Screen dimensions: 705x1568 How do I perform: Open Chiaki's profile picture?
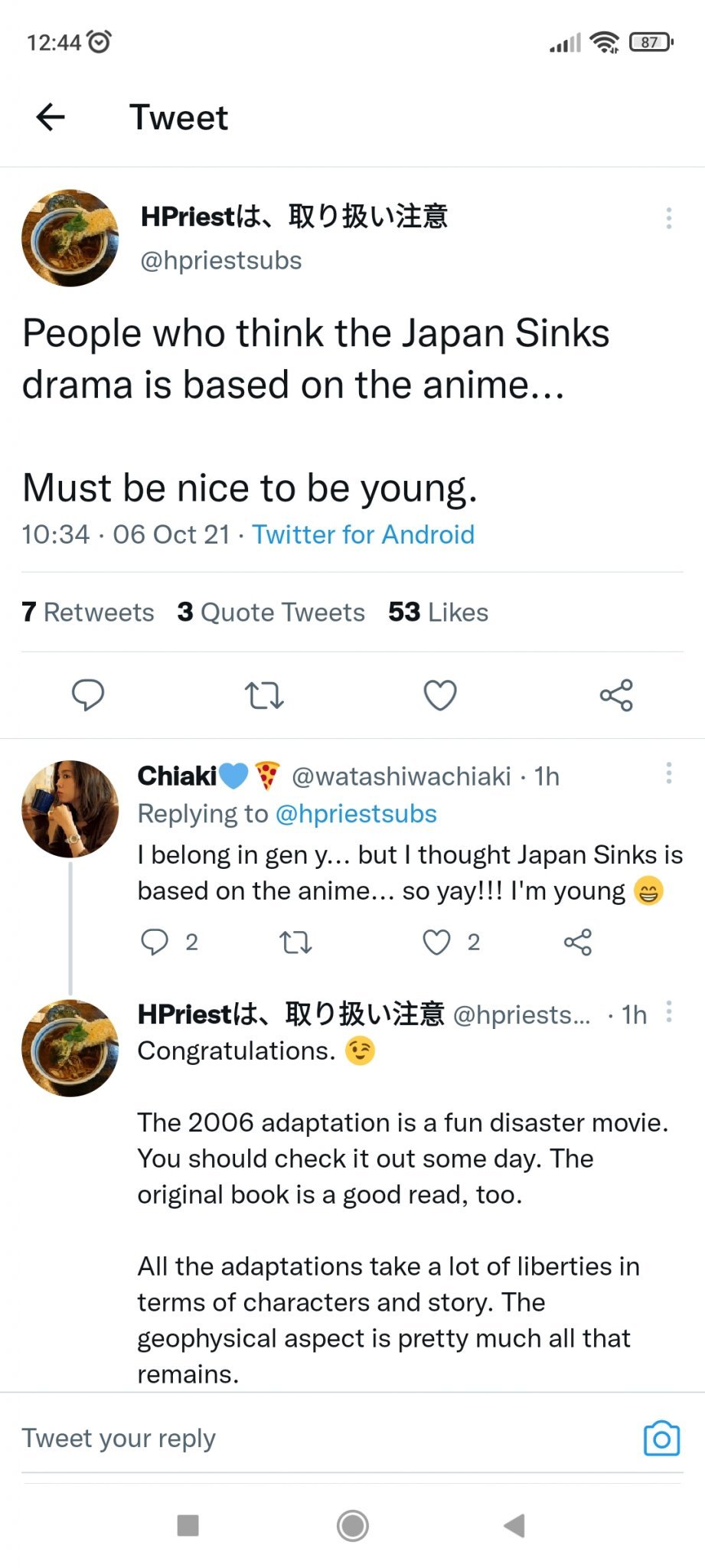pos(70,808)
